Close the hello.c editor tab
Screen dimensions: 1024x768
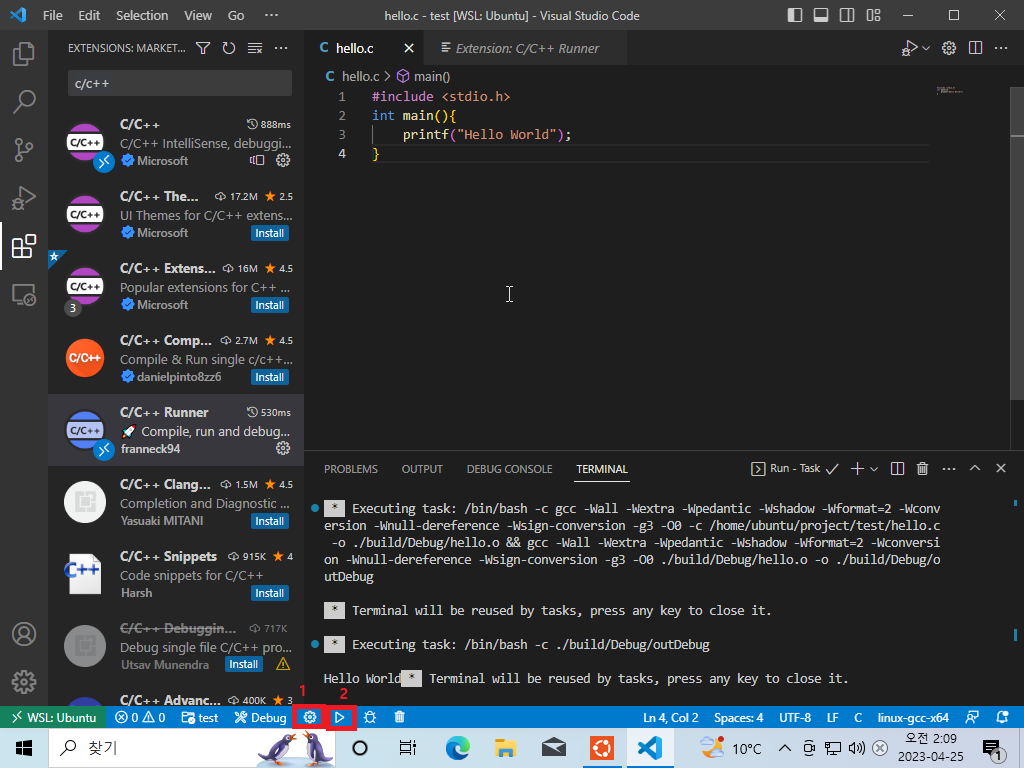click(409, 48)
